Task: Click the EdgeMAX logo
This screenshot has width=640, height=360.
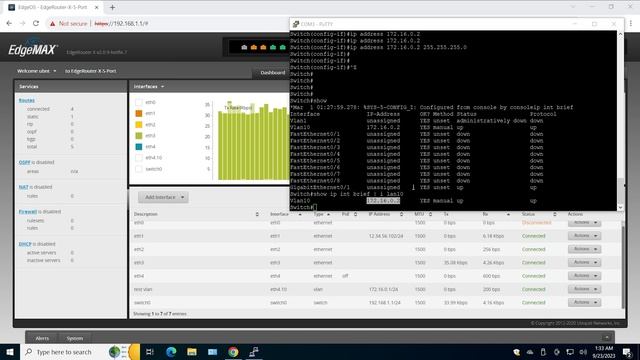Action: click(x=32, y=49)
